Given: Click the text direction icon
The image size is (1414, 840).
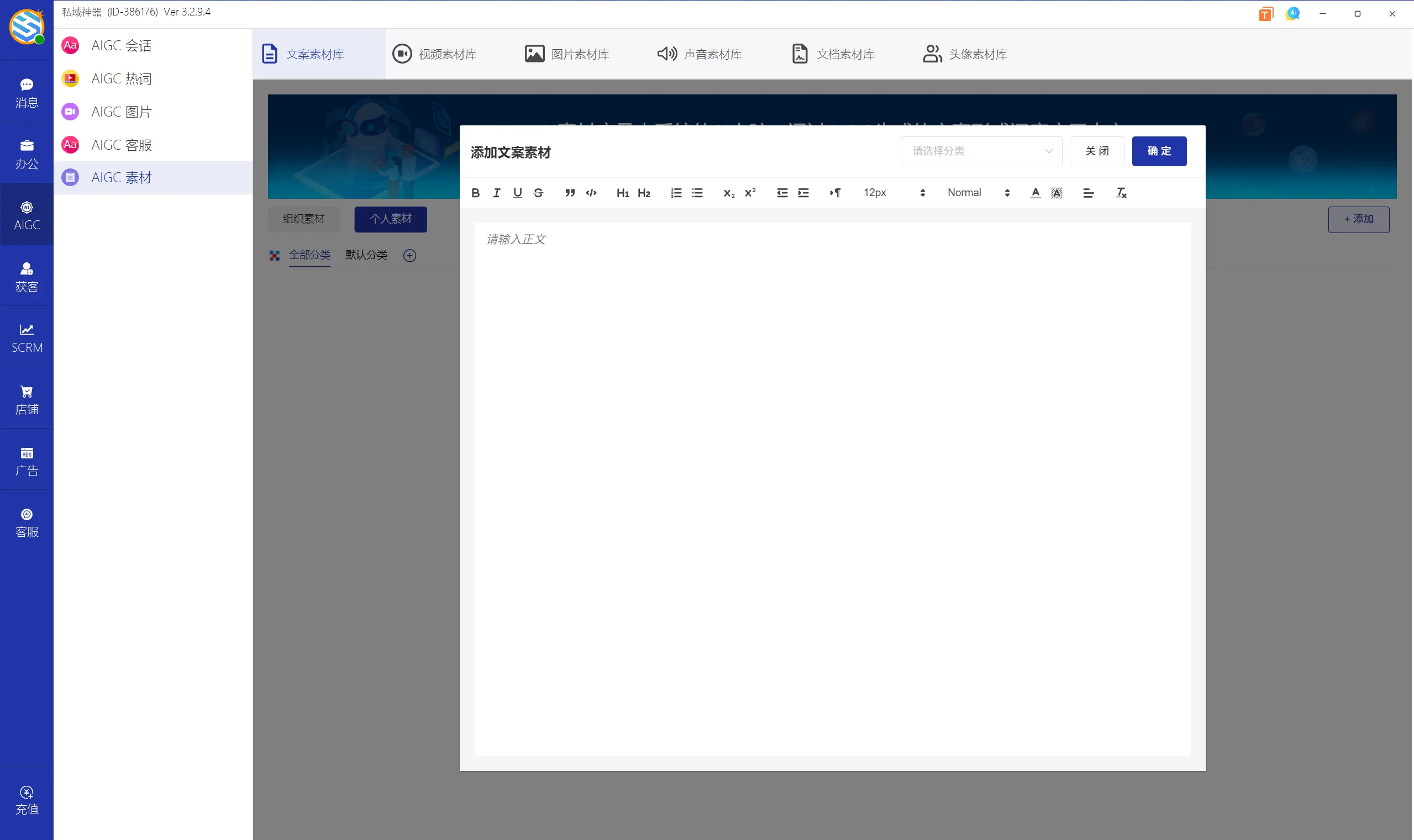Looking at the screenshot, I should pyautogui.click(x=835, y=193).
